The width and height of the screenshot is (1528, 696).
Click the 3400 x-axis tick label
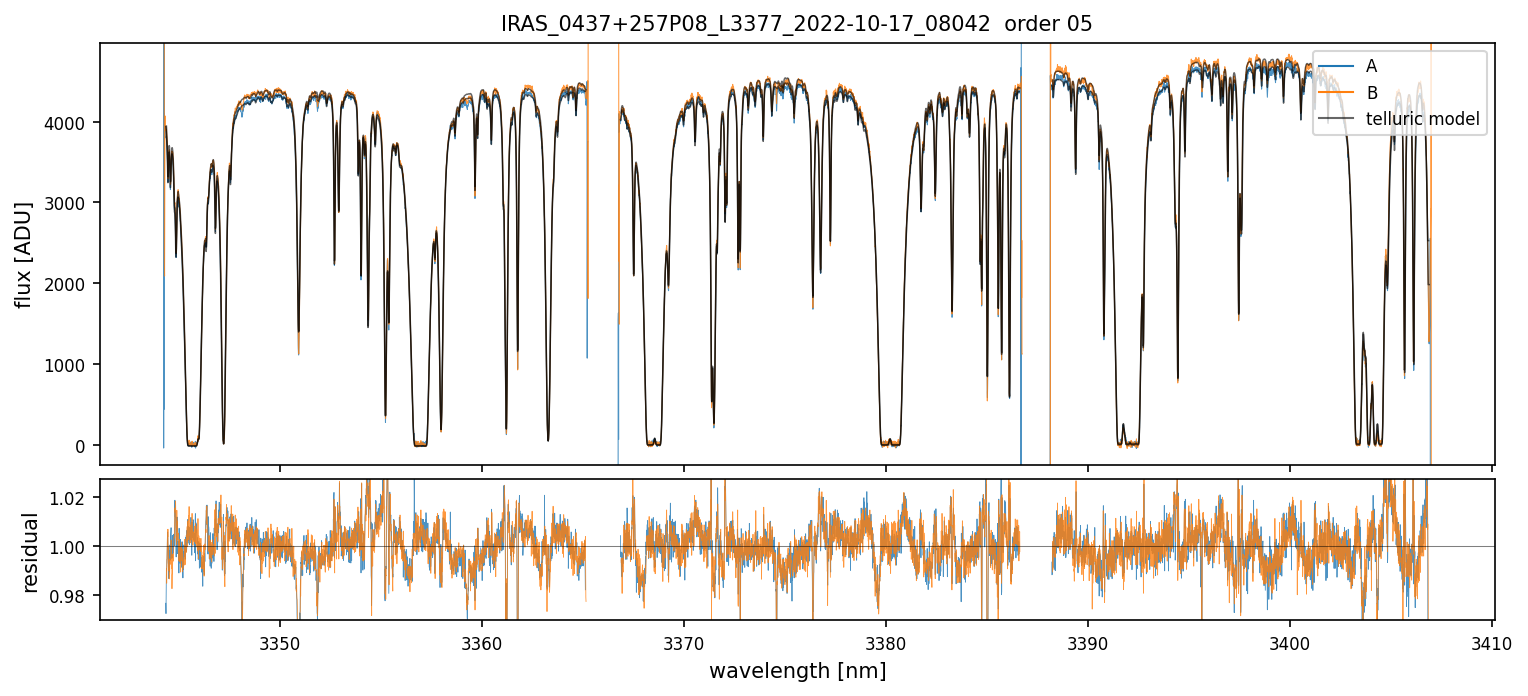coord(1289,640)
